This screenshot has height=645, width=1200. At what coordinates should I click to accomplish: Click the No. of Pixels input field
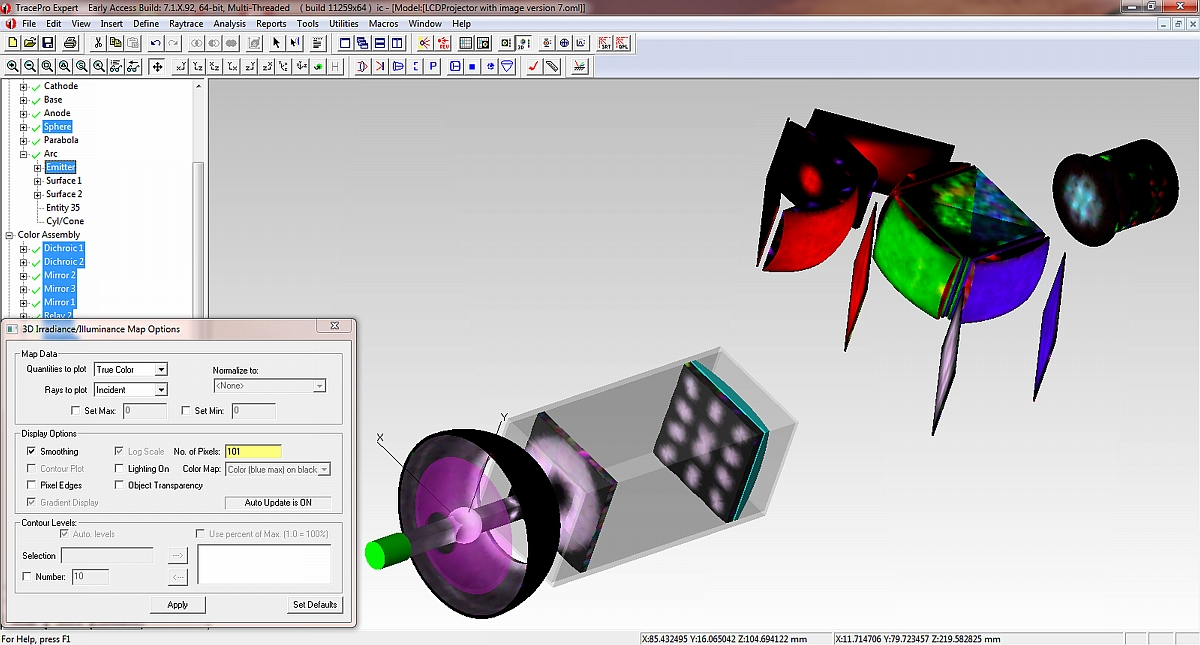(253, 452)
